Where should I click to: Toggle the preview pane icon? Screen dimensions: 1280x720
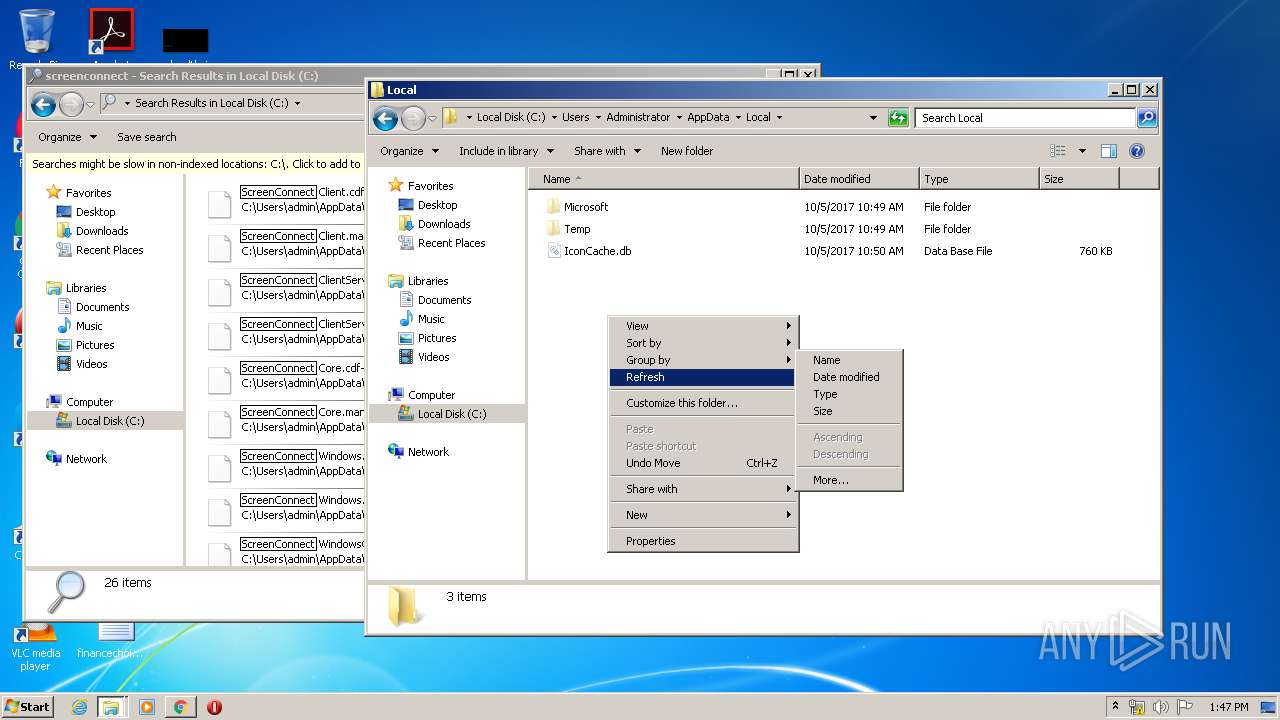[x=1109, y=151]
